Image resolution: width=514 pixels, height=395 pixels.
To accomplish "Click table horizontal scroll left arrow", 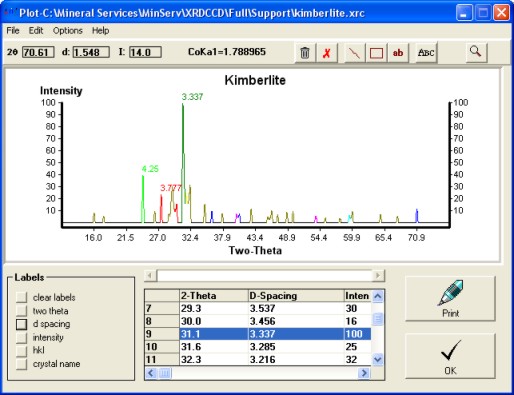I will [x=151, y=373].
